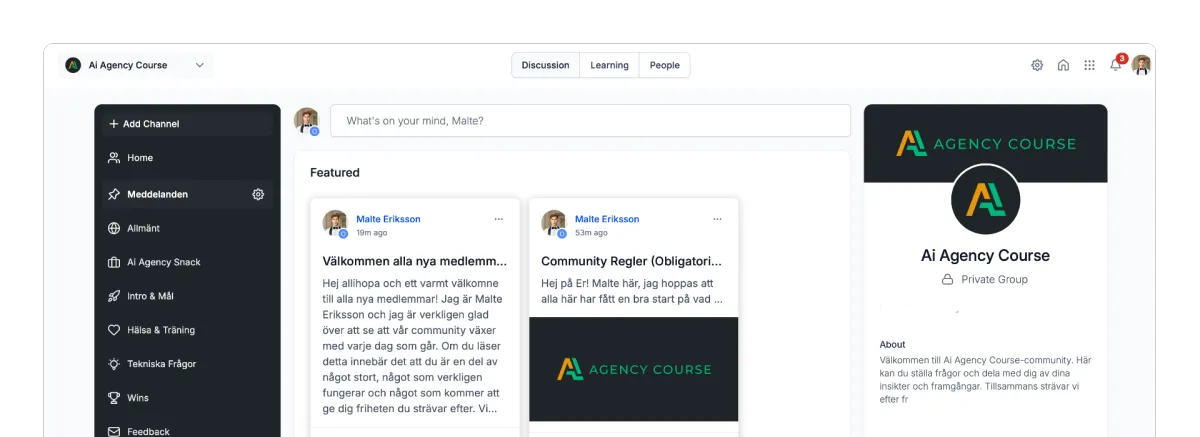The image size is (1200, 437).
Task: Click avatar next to the post input
Action: point(306,121)
